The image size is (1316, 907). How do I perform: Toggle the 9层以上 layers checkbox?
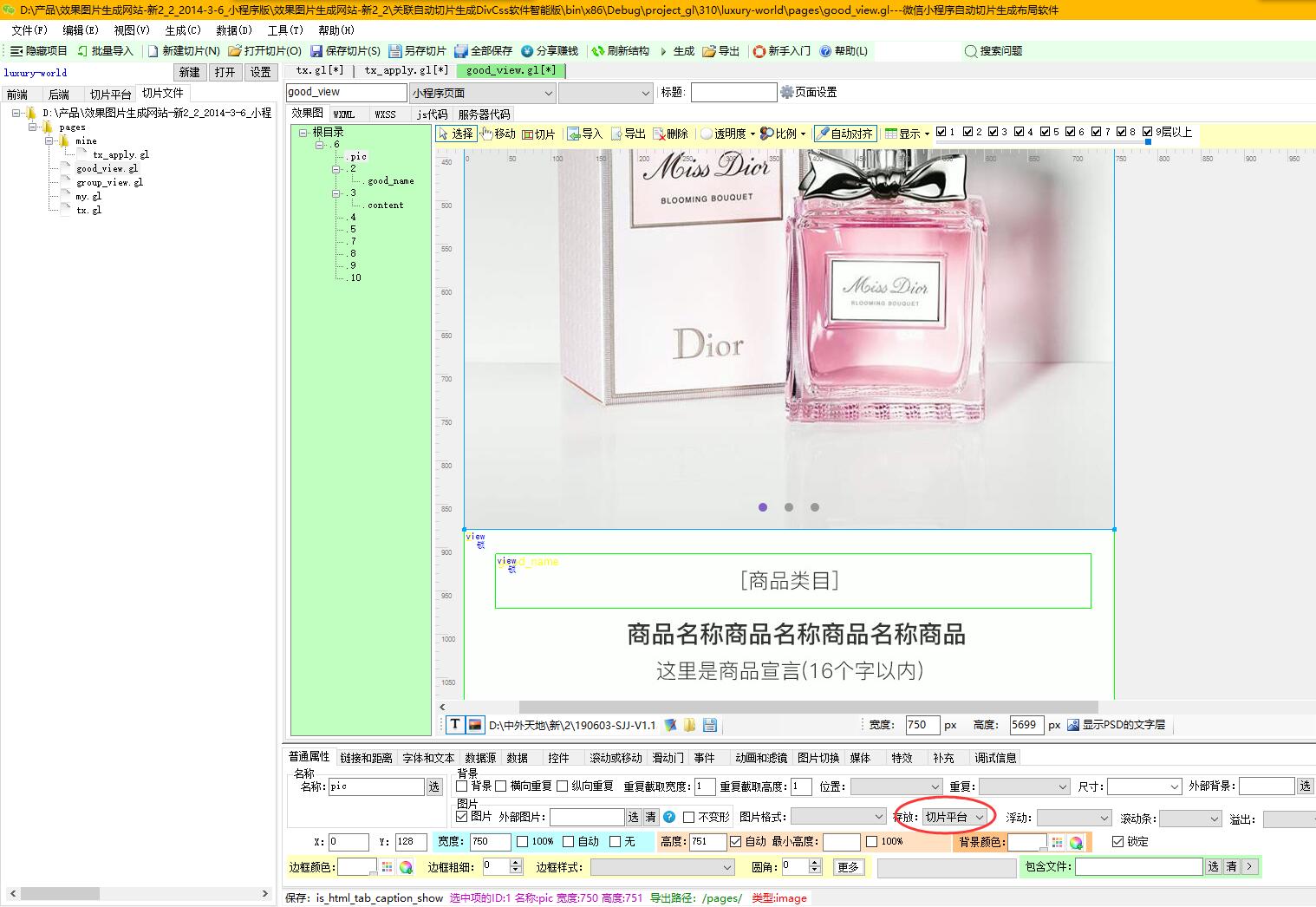pos(1148,132)
